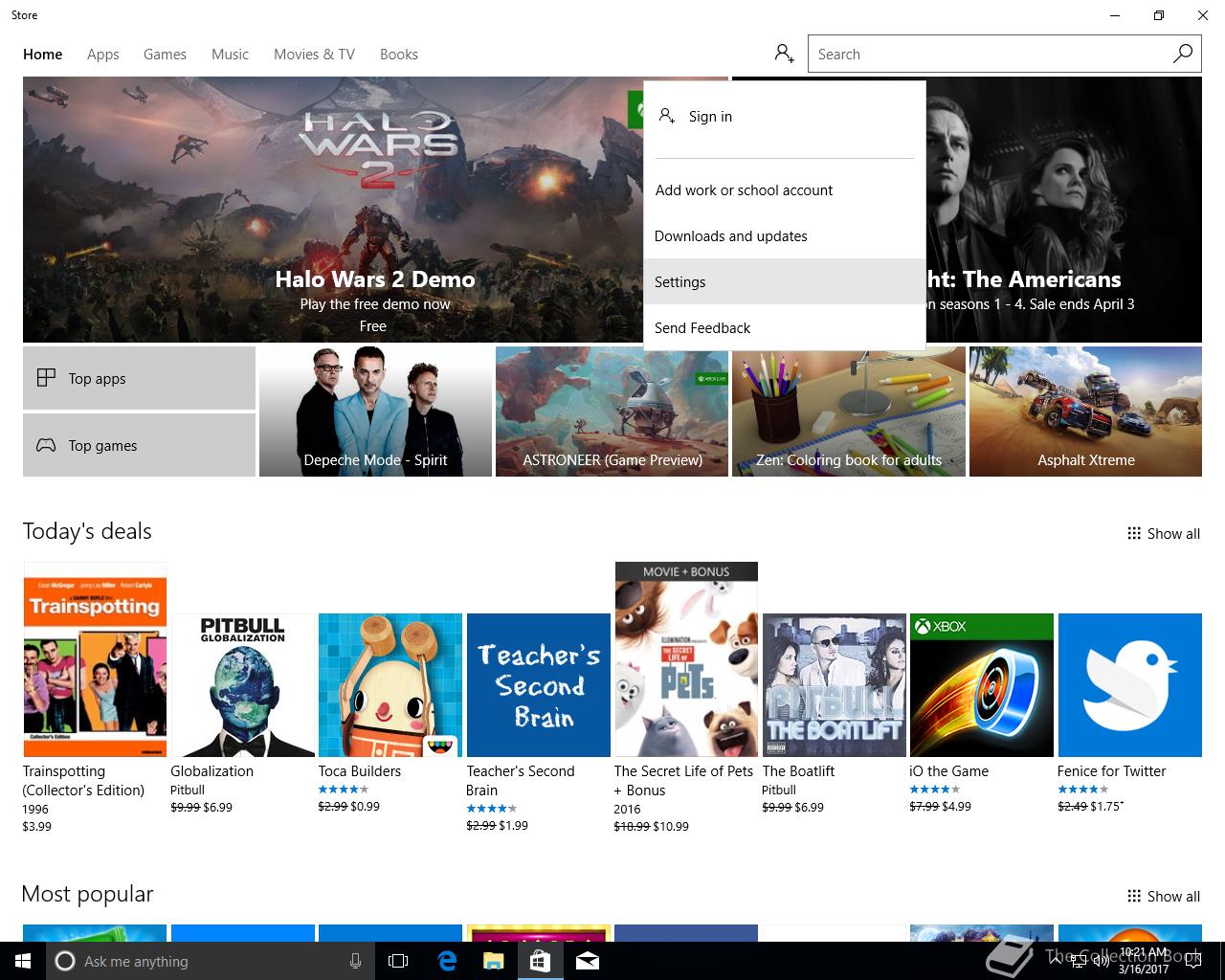The image size is (1225, 980).
Task: Open the Action Center notification icon
Action: pyautogui.click(x=1192, y=961)
